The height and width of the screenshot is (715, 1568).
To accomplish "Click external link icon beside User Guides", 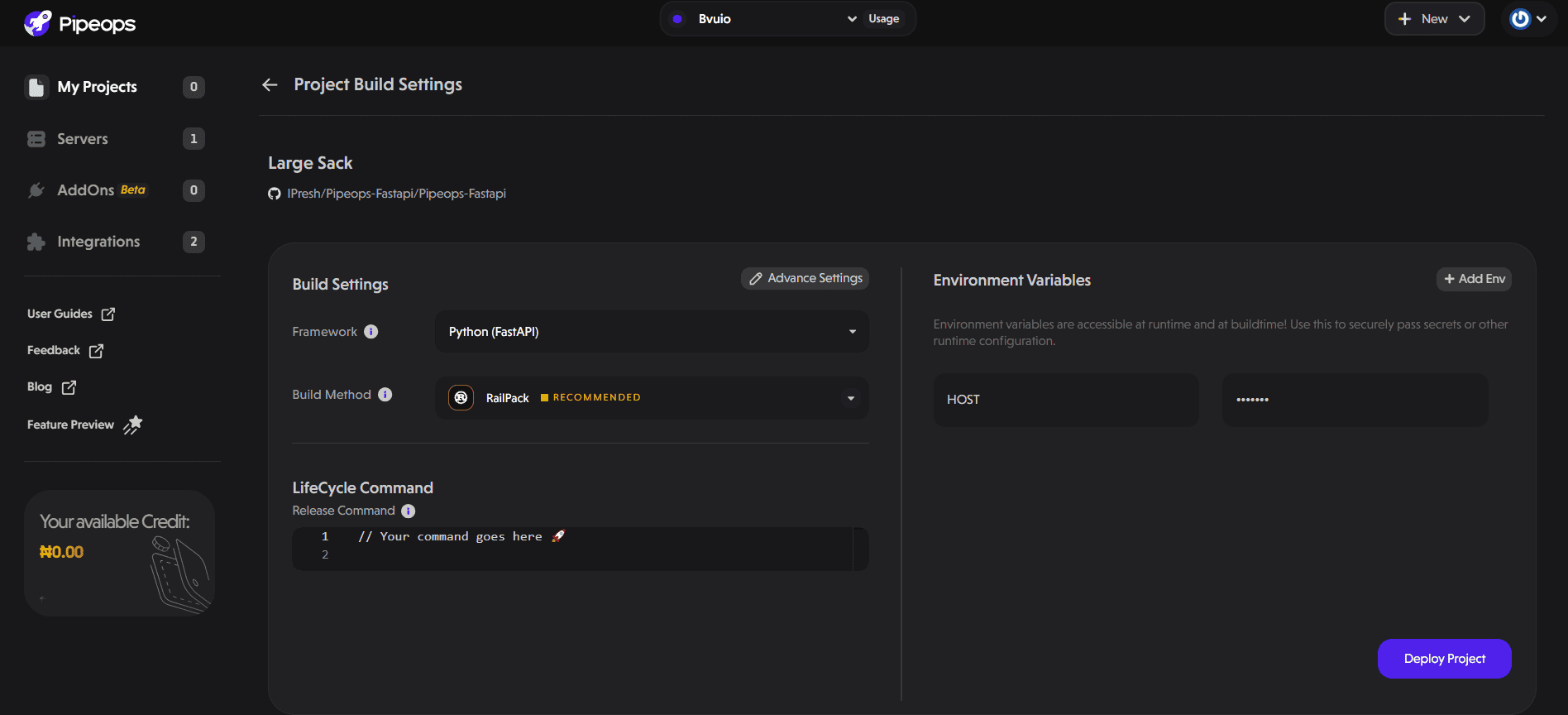I will pos(108,314).
